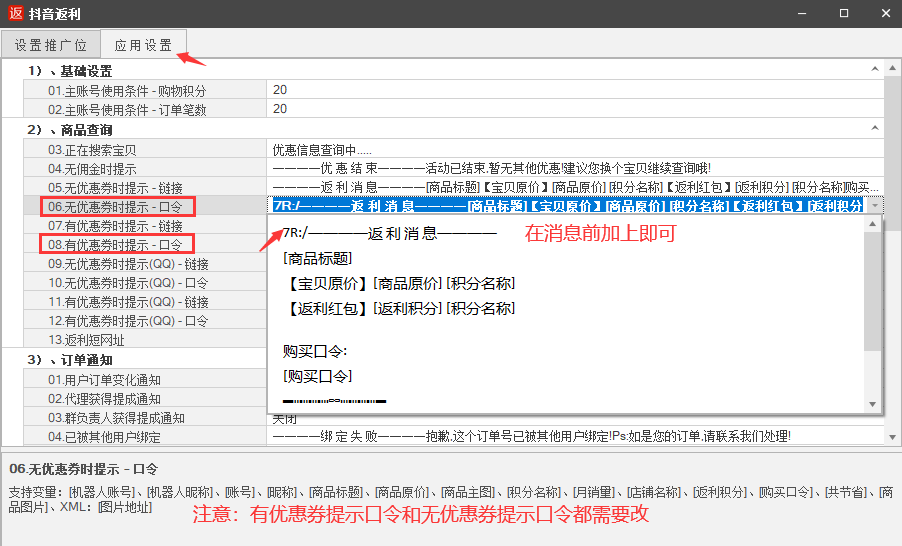This screenshot has height=546, width=902.
Task: Click the 【宝贝原价】 line in popup
Action: tap(400, 283)
